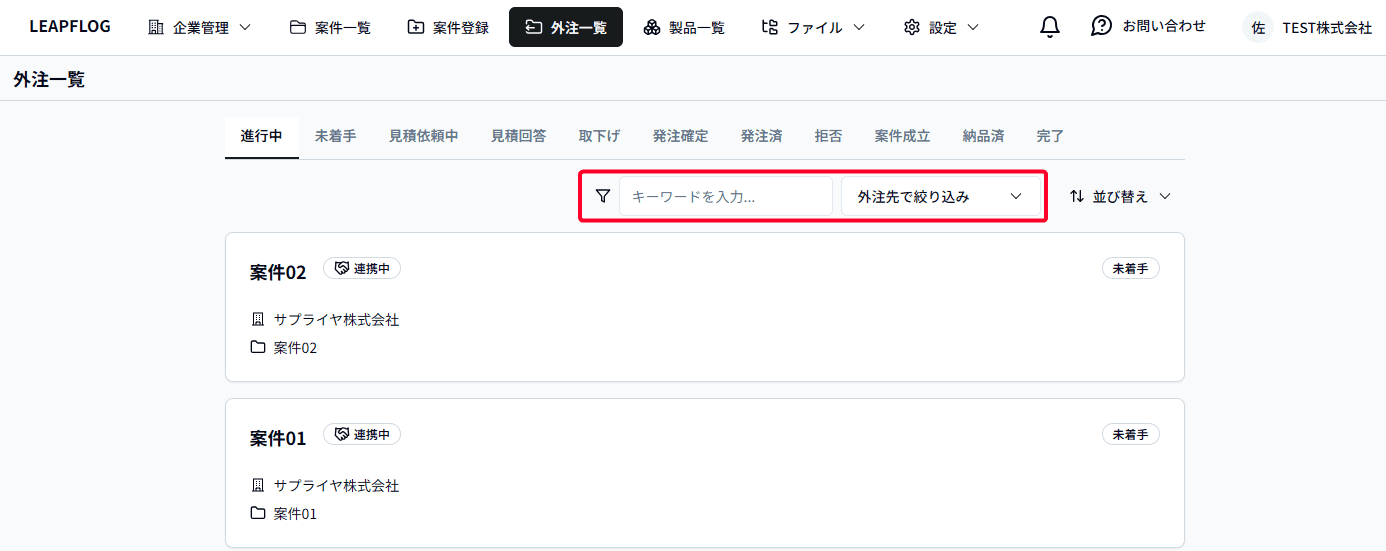Click the user avatar 佐 icon
Screen dimensions: 1386x551
pos(1258,28)
